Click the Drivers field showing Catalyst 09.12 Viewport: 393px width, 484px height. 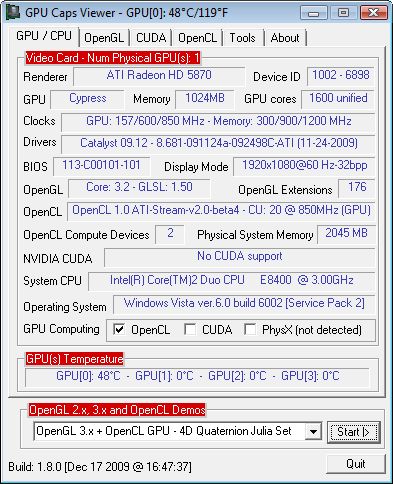218,143
